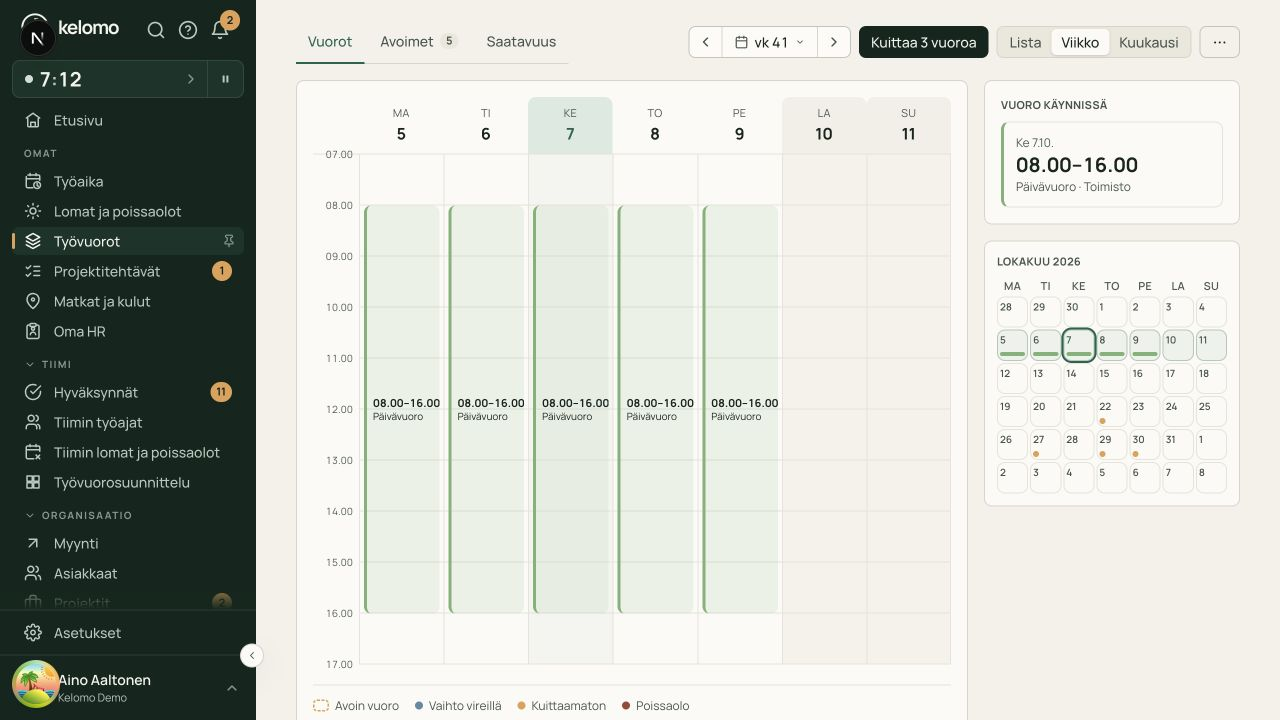Go to Etusivu home page
Image resolution: width=1280 pixels, height=720 pixels.
click(128, 121)
